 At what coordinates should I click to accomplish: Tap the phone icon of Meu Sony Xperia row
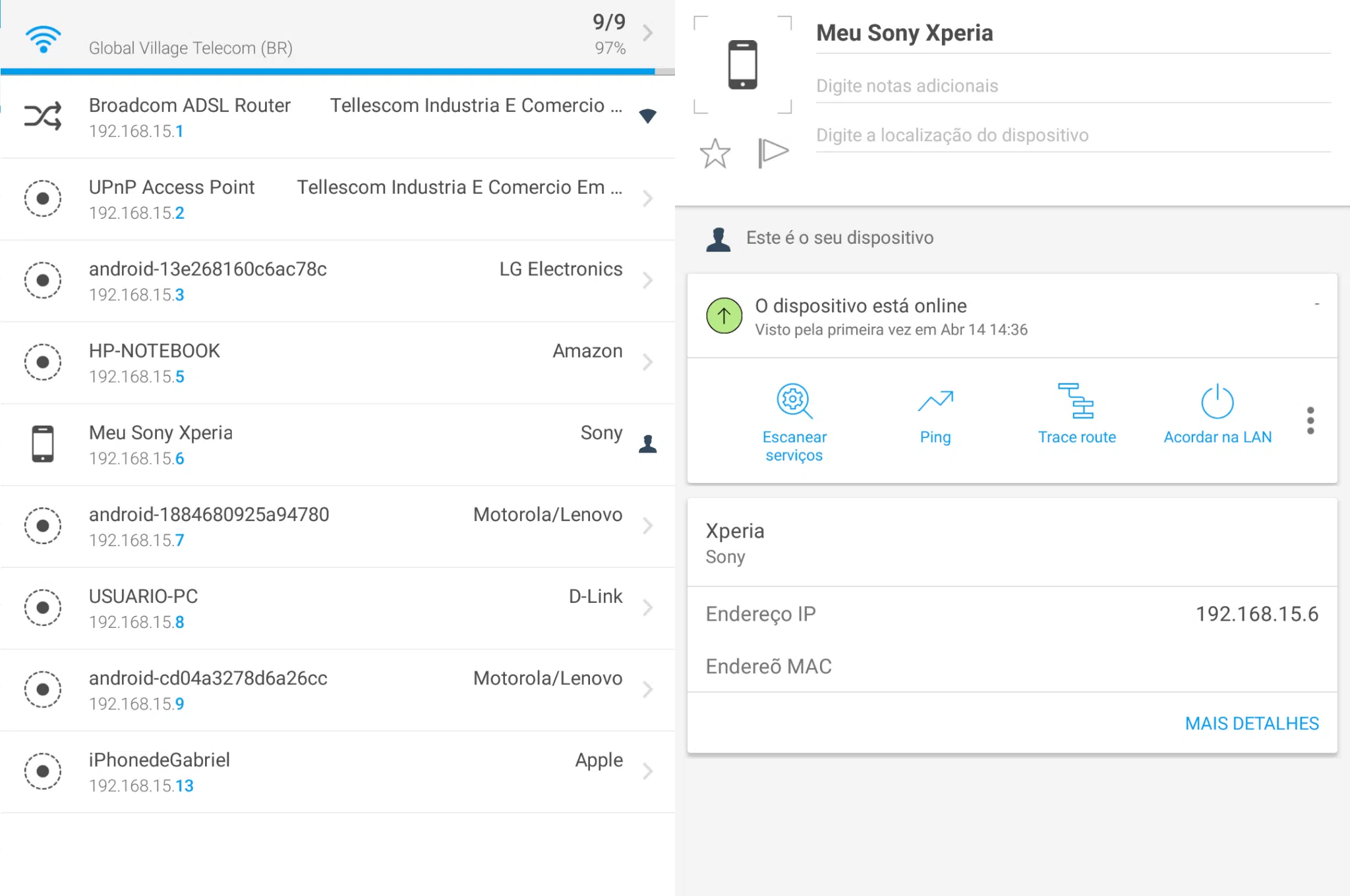[x=43, y=443]
